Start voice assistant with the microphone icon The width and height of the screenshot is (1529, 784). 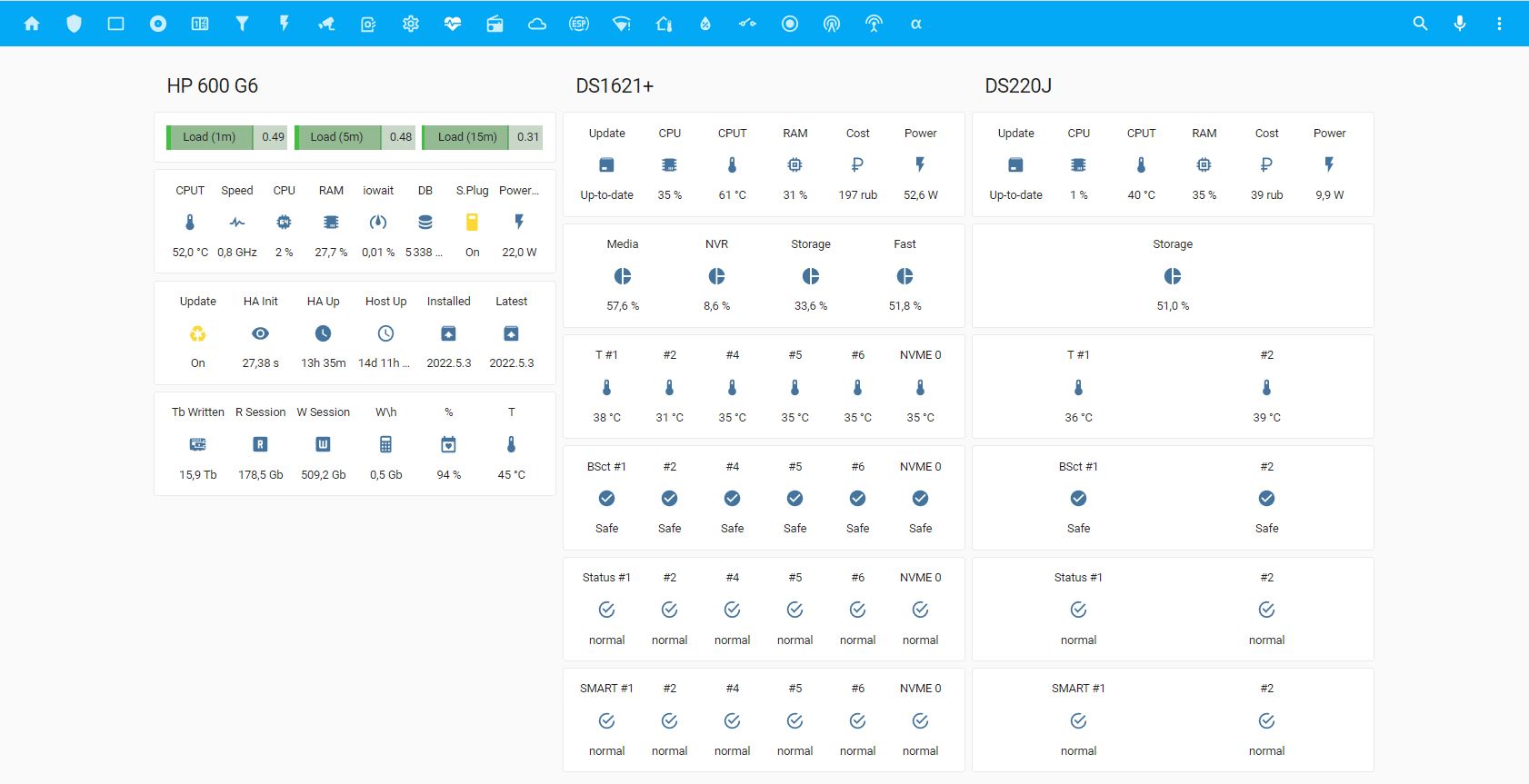tap(1460, 24)
